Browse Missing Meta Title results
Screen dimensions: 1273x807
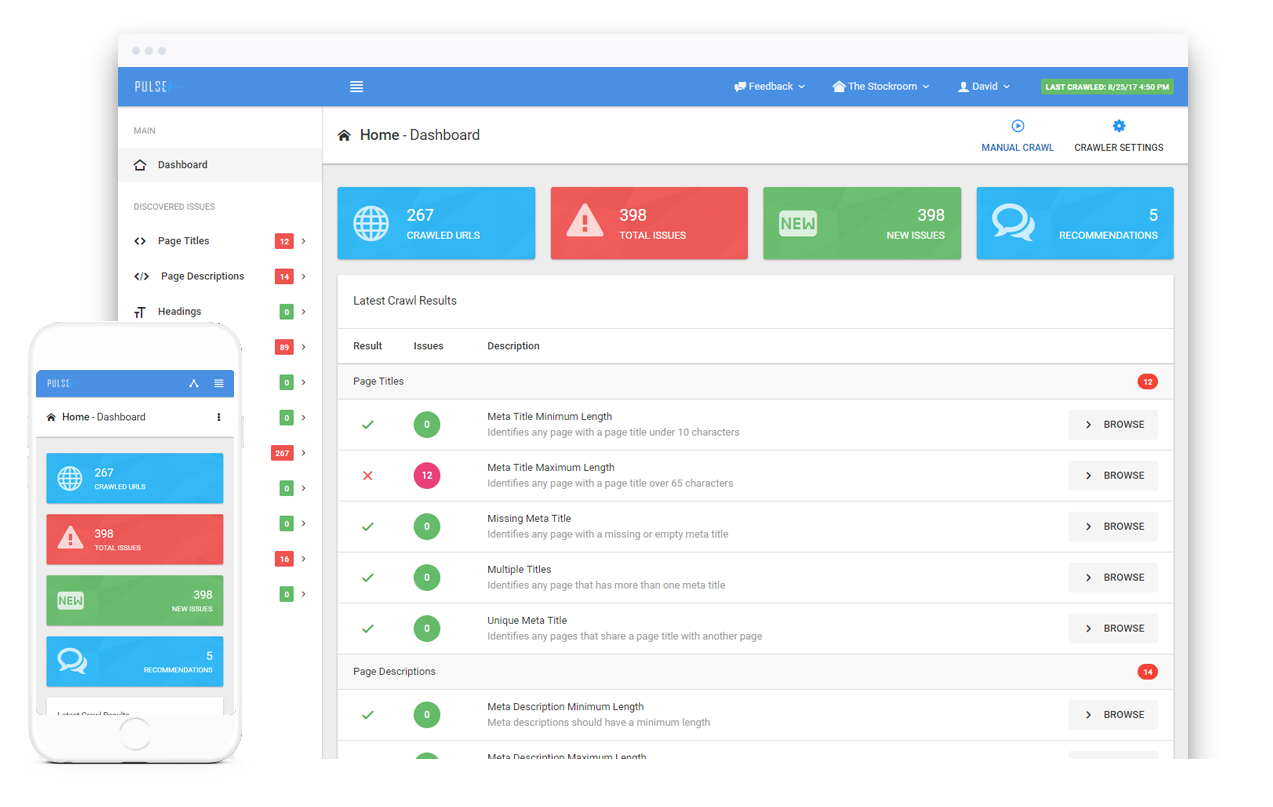tap(1113, 527)
